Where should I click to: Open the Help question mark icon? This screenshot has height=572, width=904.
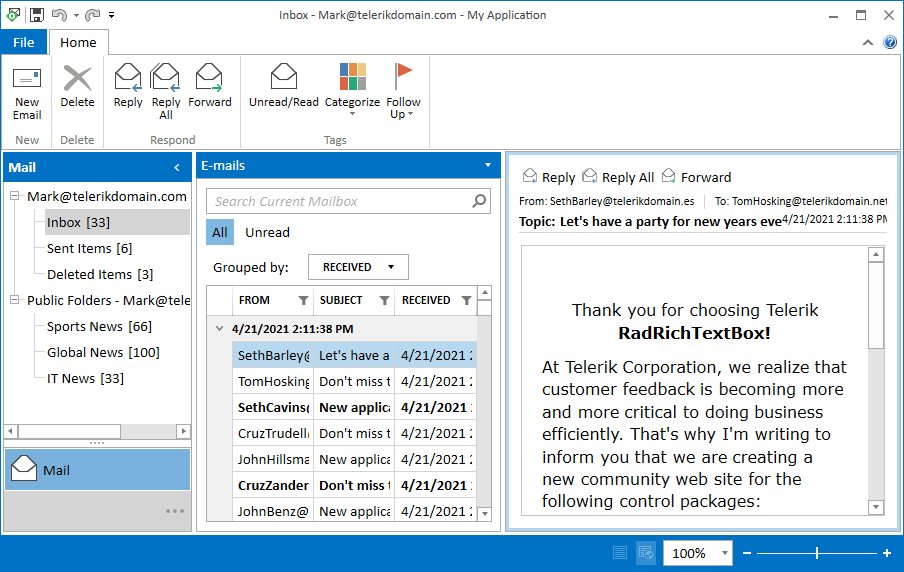[890, 42]
